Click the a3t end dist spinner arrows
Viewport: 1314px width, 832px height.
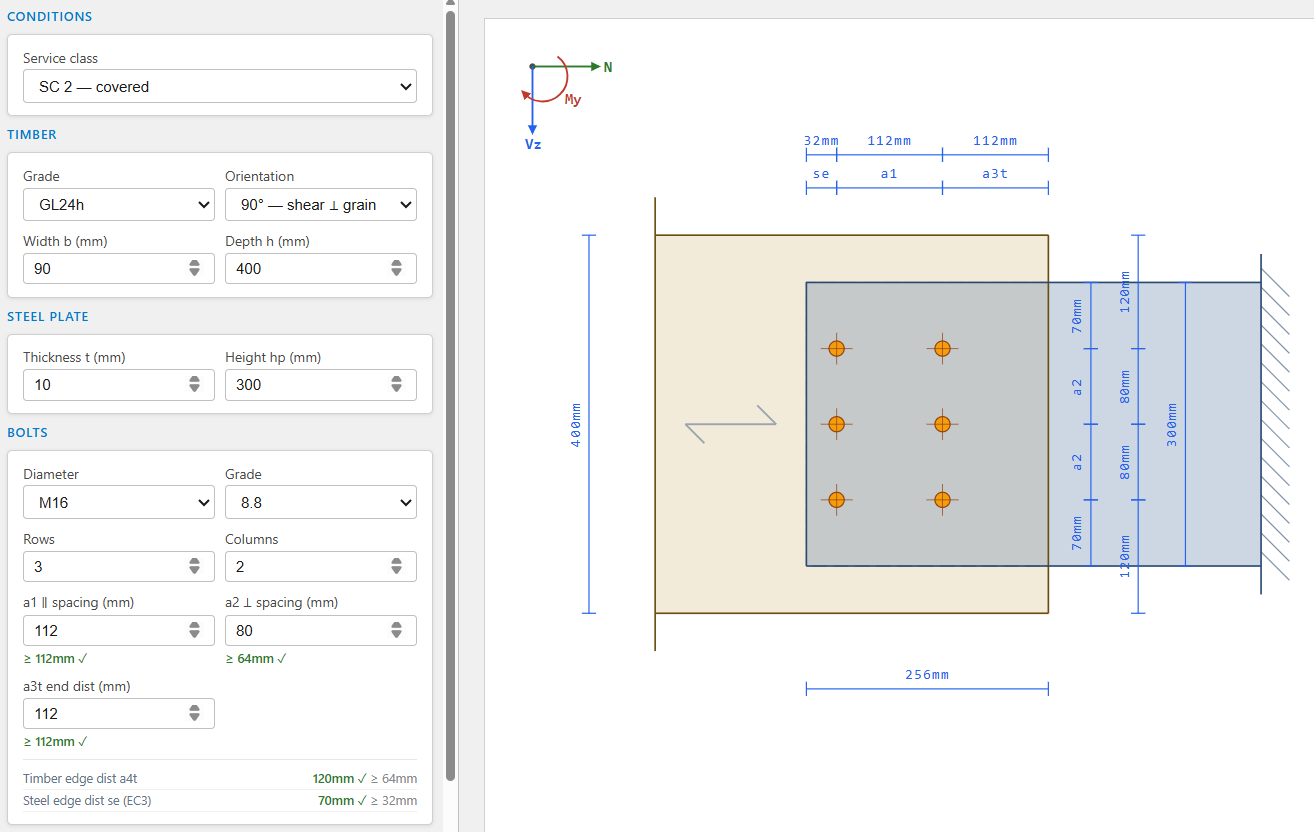pos(194,713)
